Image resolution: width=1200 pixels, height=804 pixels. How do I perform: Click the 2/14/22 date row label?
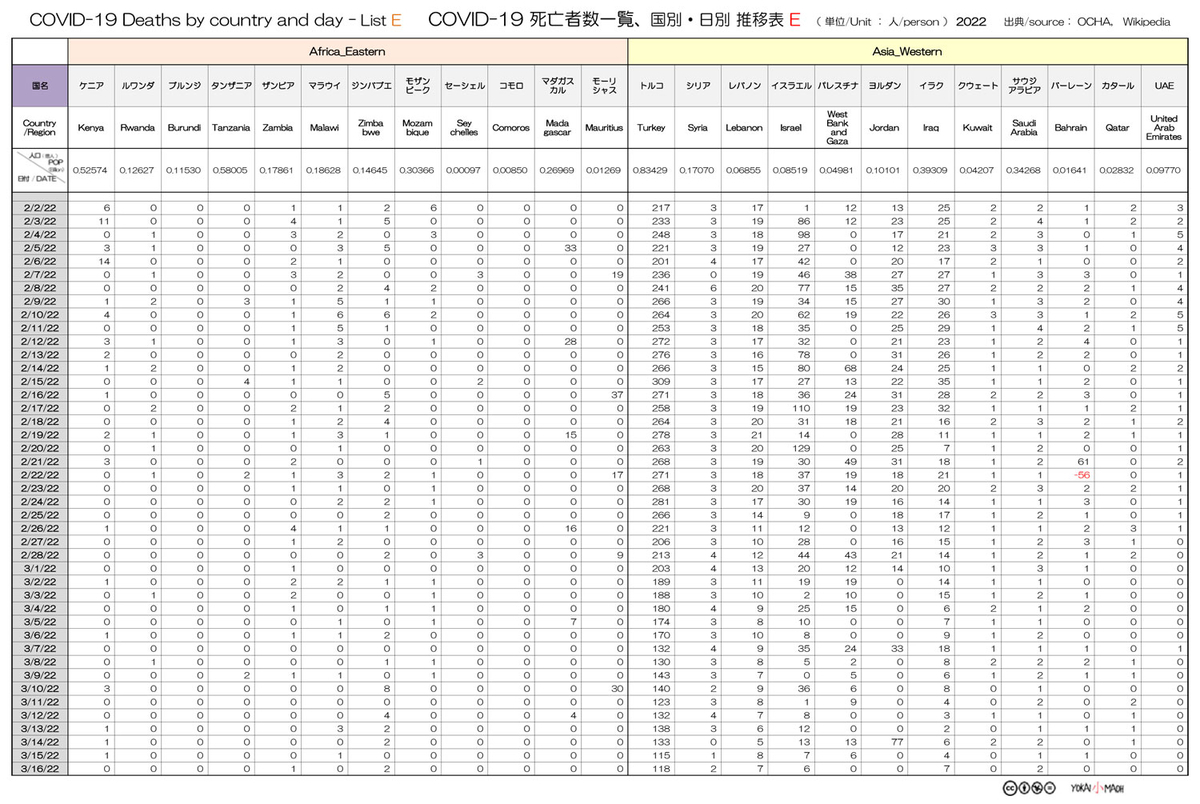click(40, 368)
